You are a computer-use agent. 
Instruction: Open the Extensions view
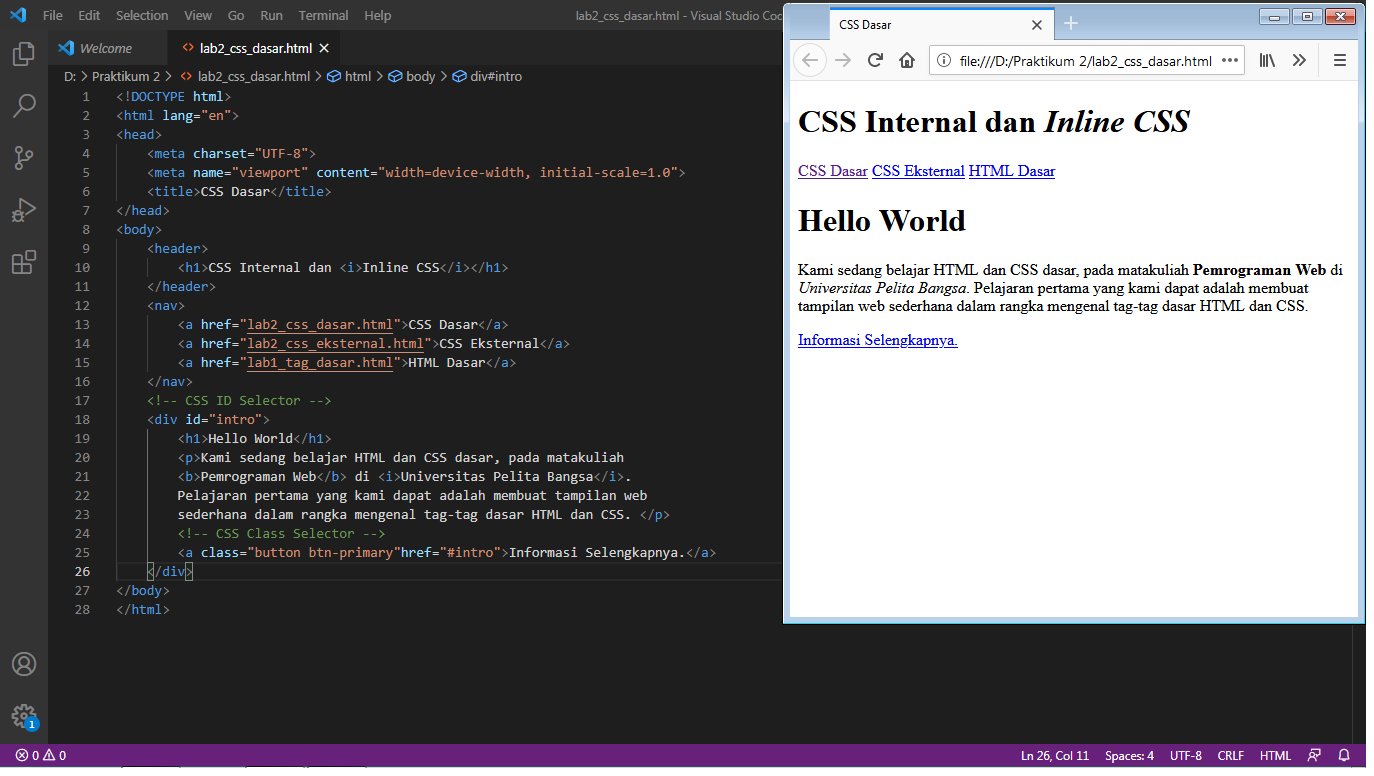click(23, 262)
